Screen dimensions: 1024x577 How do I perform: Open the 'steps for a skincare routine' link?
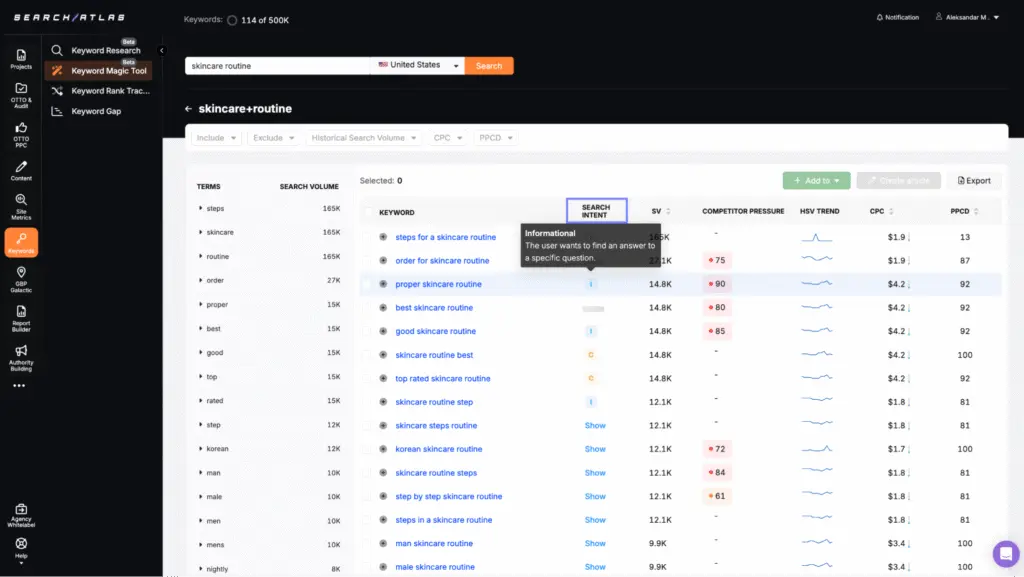point(445,237)
